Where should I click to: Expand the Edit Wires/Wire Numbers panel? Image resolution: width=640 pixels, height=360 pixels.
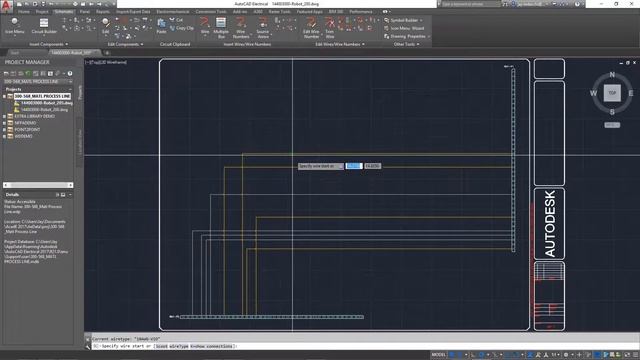pos(340,44)
